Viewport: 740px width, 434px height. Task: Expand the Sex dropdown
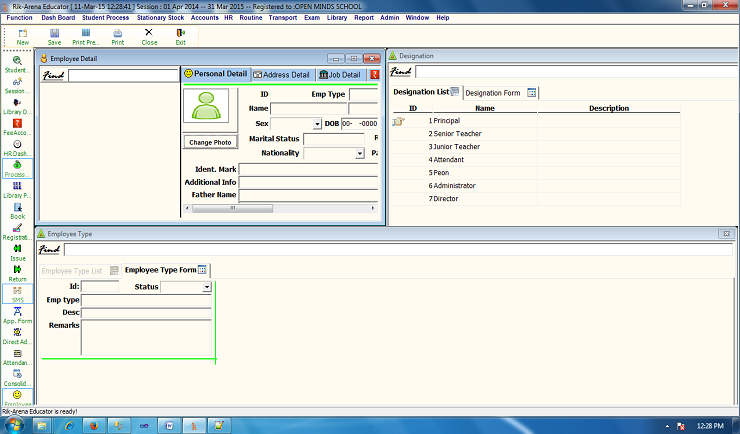pyautogui.click(x=317, y=124)
